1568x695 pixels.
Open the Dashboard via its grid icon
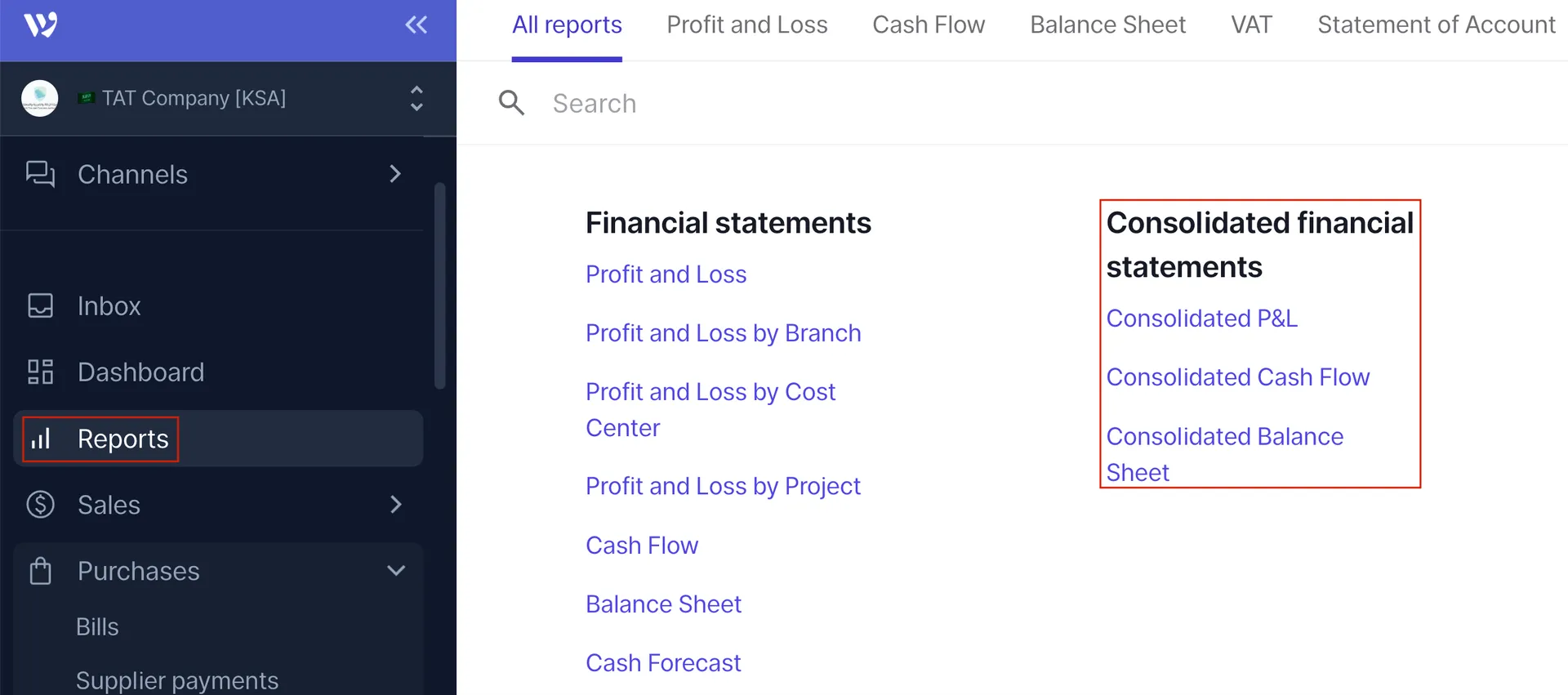pos(40,372)
